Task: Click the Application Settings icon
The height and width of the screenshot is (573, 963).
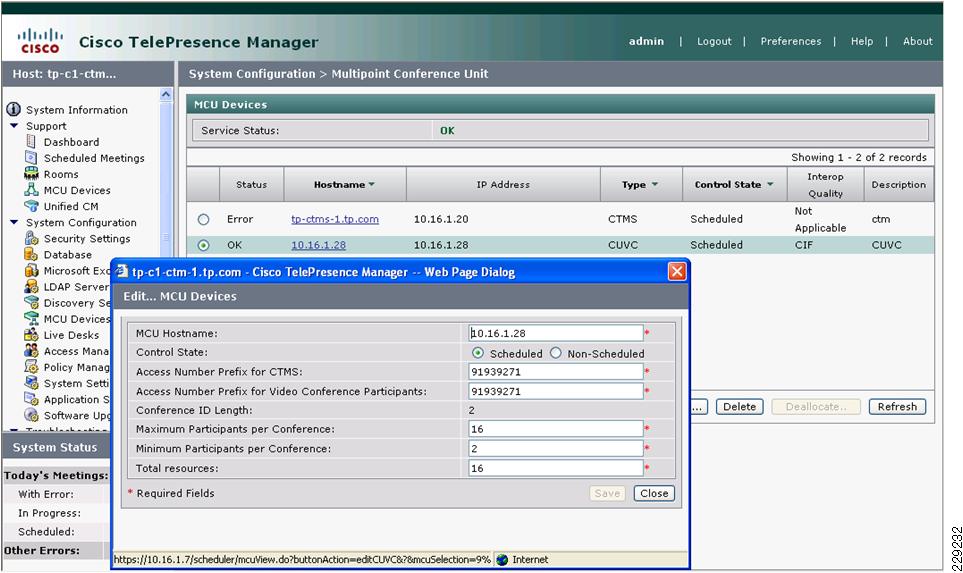Action: [31, 399]
